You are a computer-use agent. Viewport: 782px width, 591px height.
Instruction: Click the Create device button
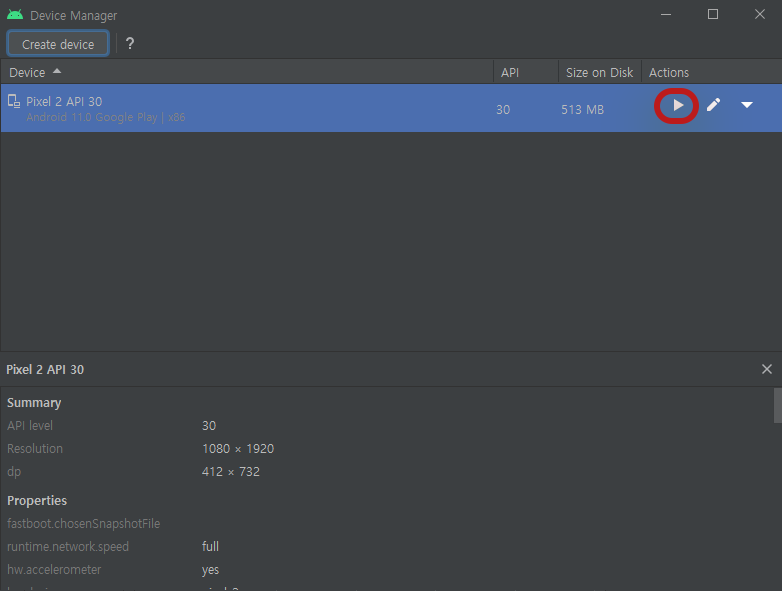point(58,44)
